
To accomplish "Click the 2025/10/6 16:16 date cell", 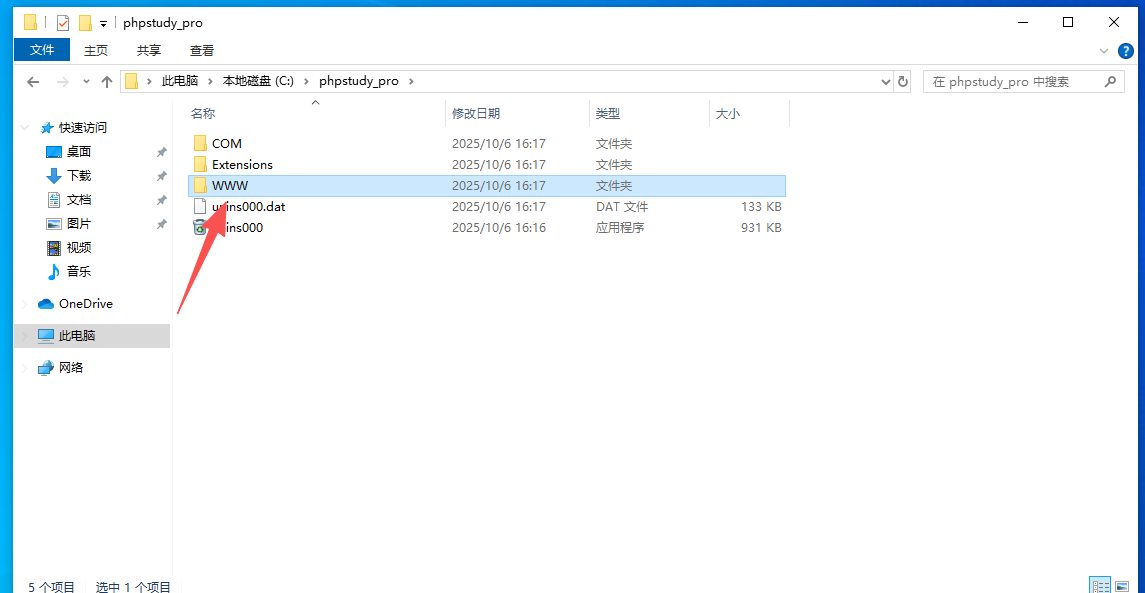I will 499,228.
